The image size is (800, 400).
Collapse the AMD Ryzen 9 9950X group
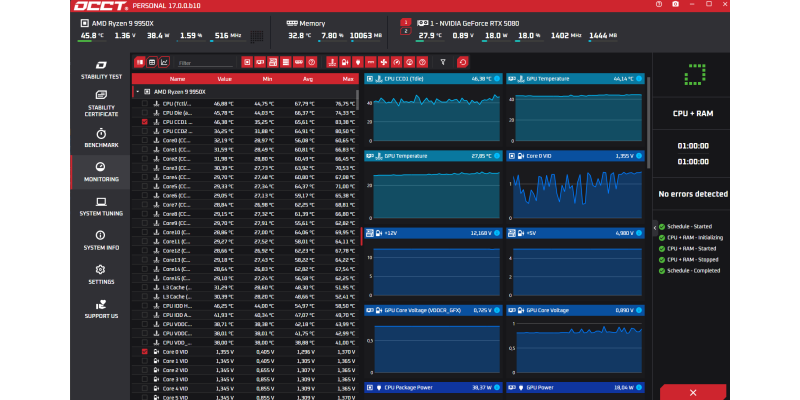[137, 92]
